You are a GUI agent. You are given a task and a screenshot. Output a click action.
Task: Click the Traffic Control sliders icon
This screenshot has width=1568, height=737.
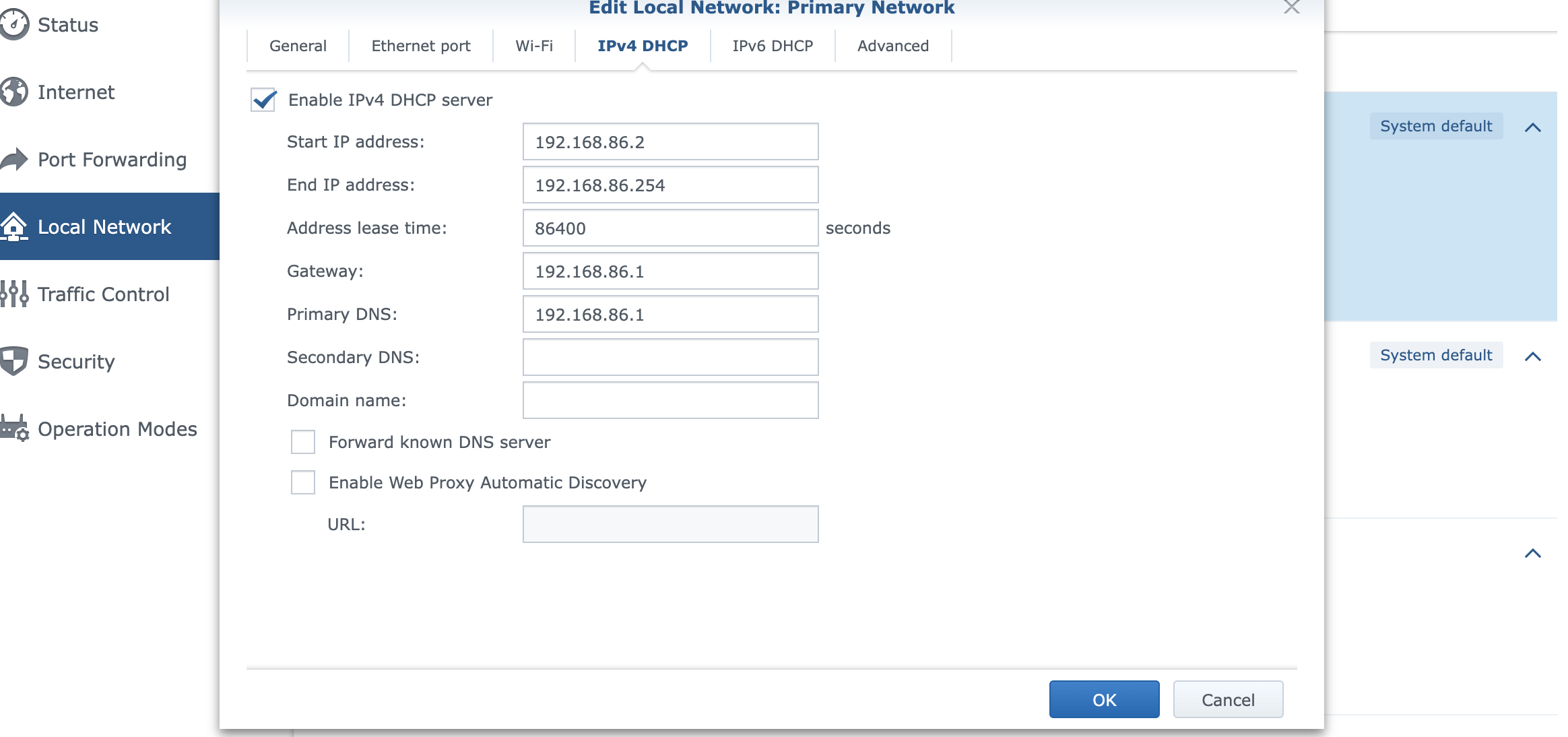13,294
